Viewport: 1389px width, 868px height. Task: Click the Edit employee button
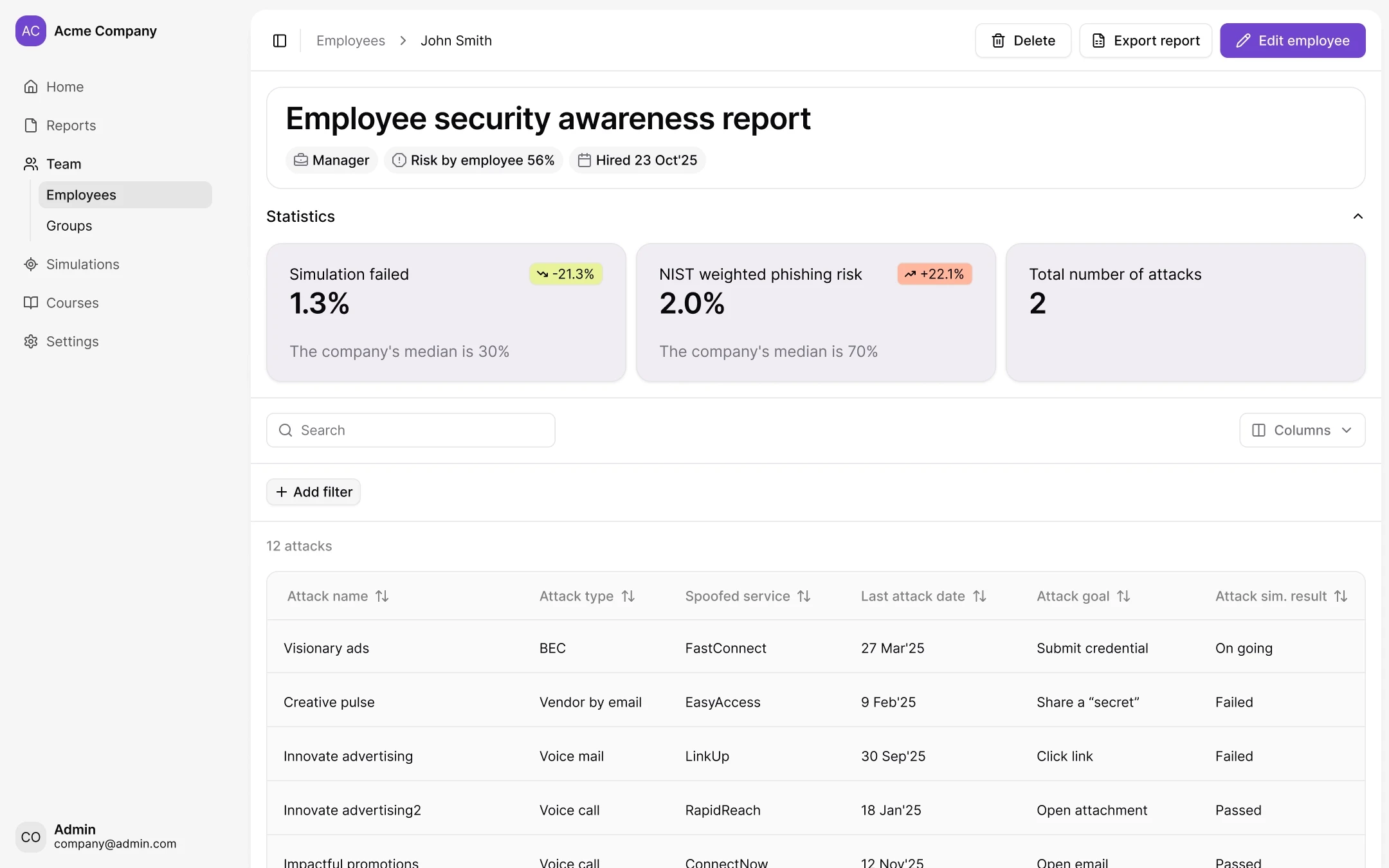(1293, 41)
